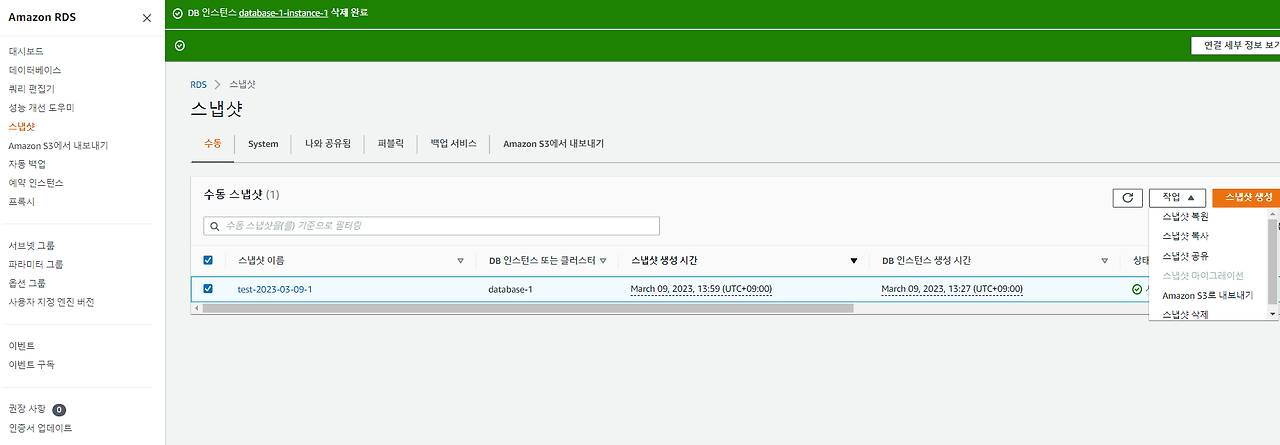Screen dimensions: 1280x445
Task: Sort by DB 인스턴스 생성 시간 column arrow
Action: click(1104, 261)
